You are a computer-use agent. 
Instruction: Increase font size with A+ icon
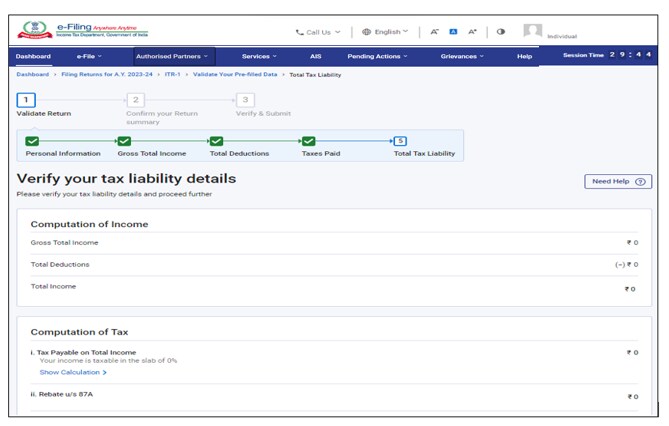click(x=472, y=32)
